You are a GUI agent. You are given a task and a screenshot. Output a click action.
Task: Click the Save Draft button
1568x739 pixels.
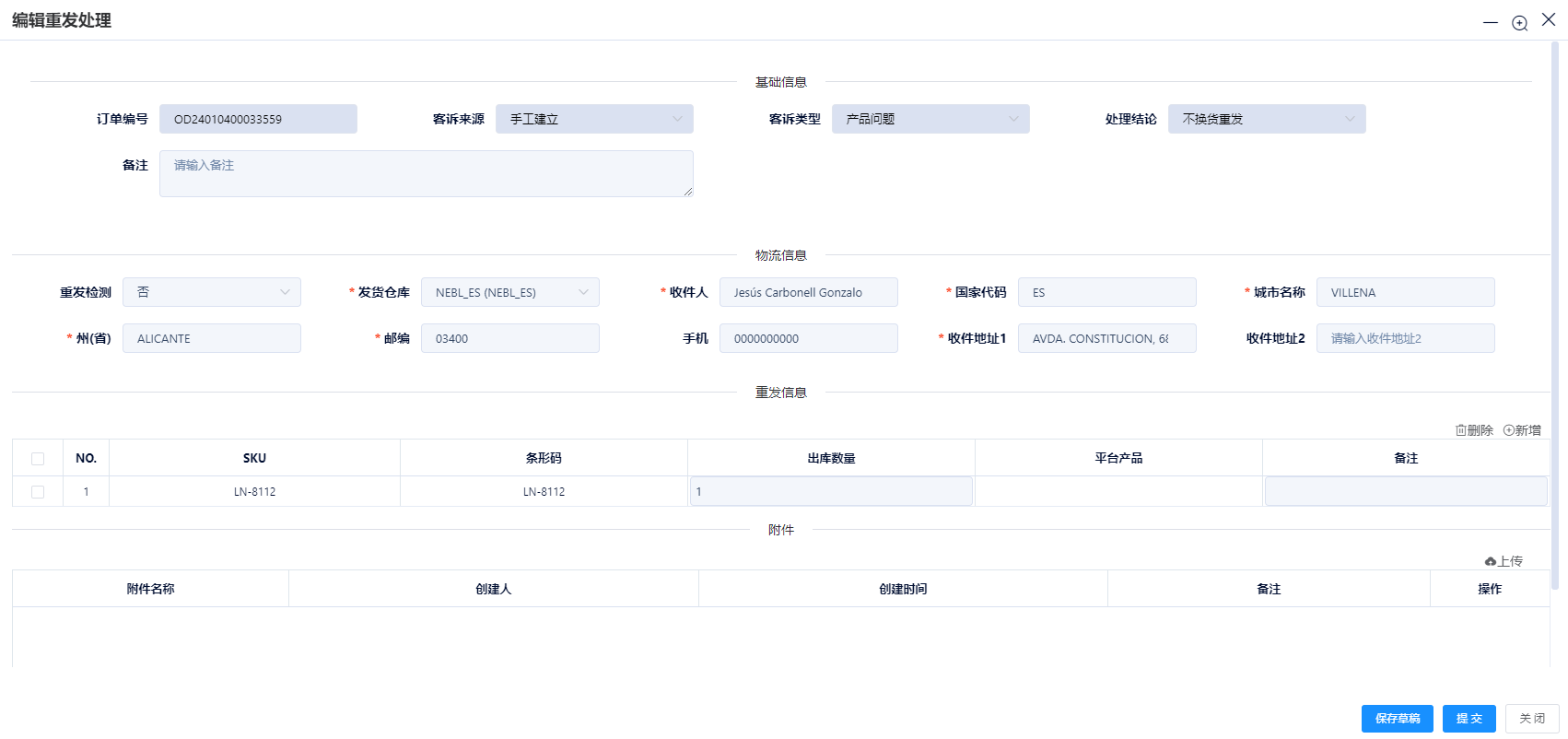tap(1397, 719)
